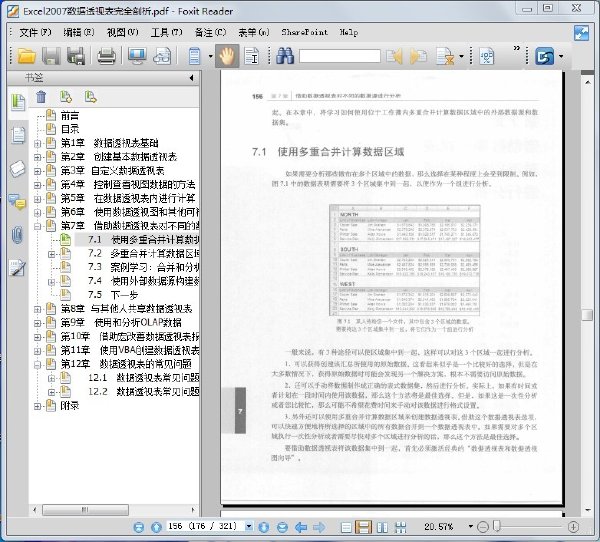Go to the next page button
Screen dimensions: 600x542
click(264, 527)
